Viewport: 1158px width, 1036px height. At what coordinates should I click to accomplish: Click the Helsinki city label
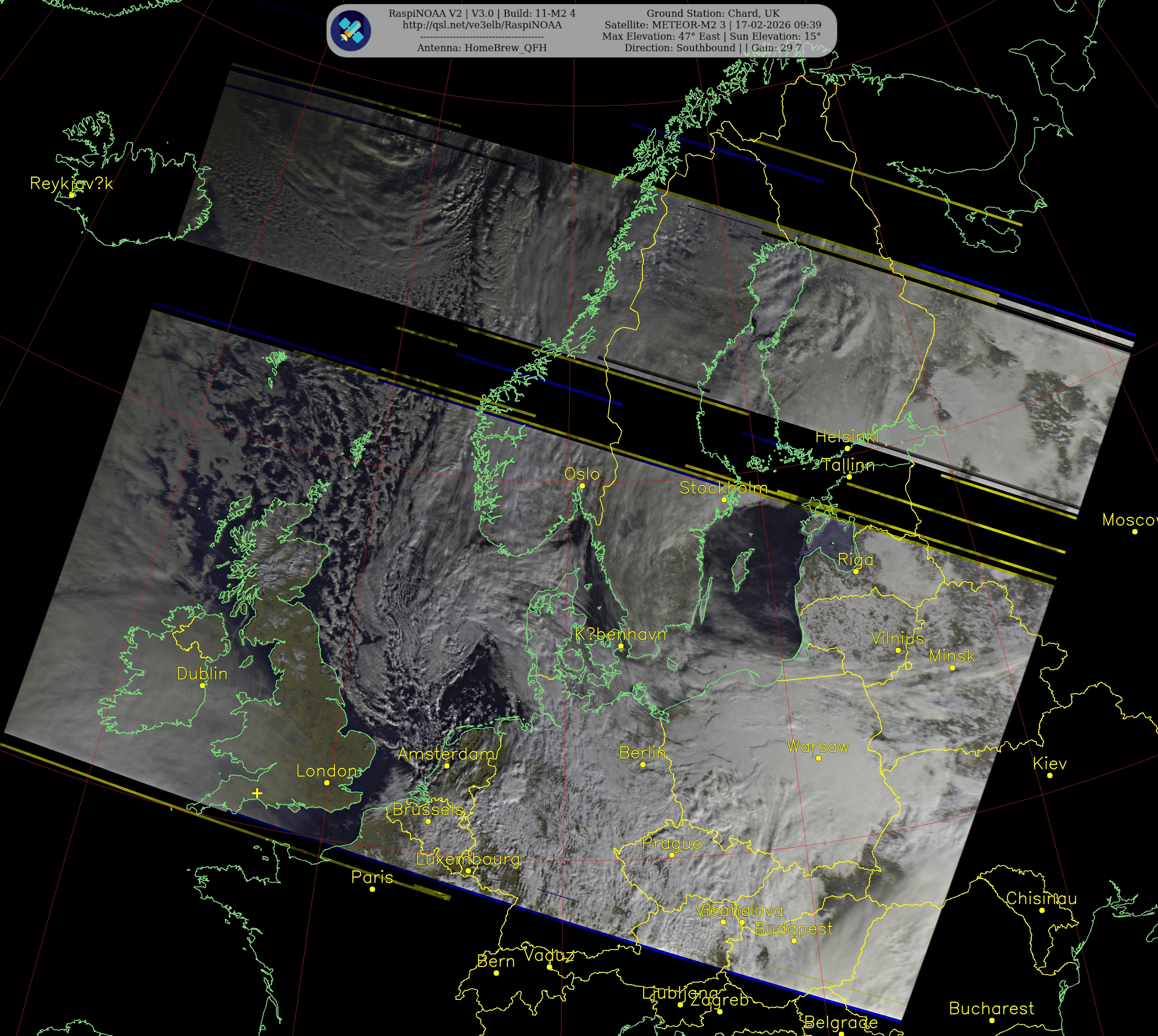(847, 437)
